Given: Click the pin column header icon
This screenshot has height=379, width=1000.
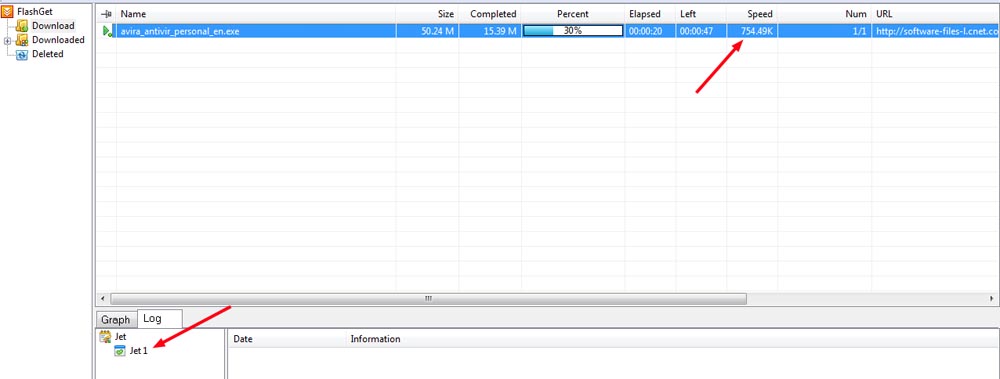Looking at the screenshot, I should pos(107,13).
